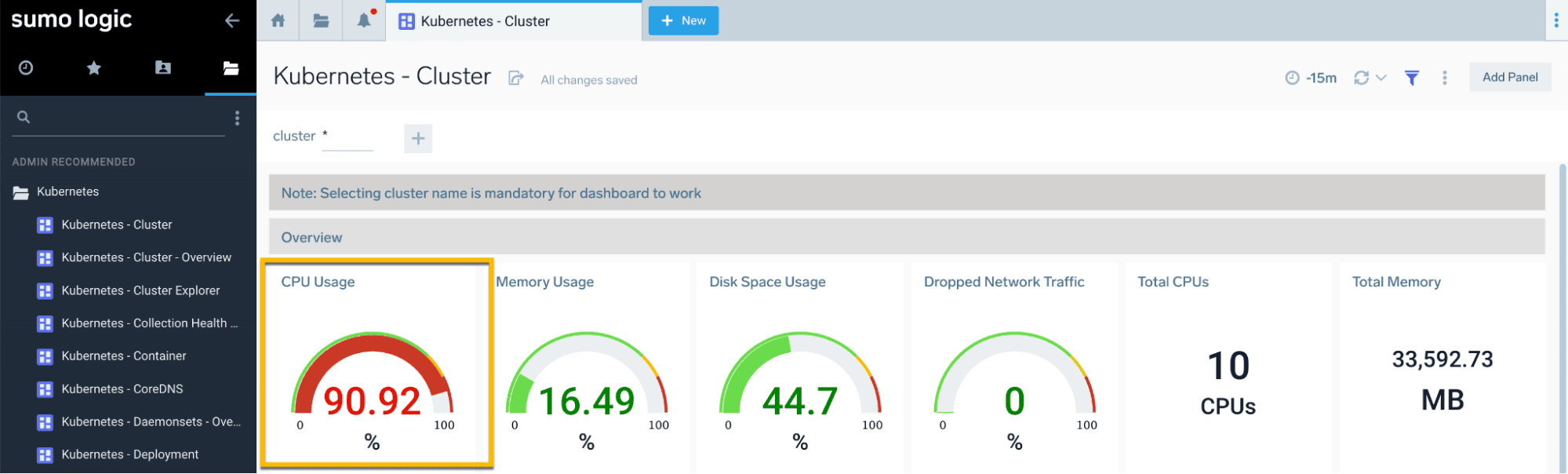Open Kubernetes - Daemonsets - Overview dashboard
The width and height of the screenshot is (1568, 474).
151,423
